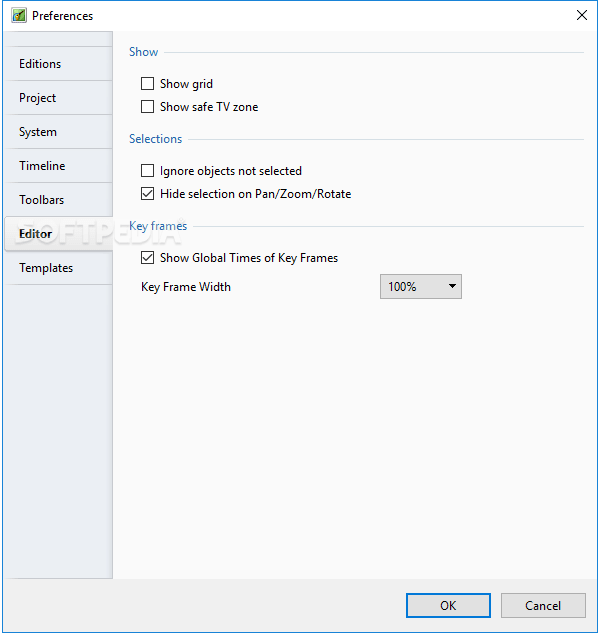Close the Preferences dialog
The height and width of the screenshot is (633, 598).
point(582,15)
